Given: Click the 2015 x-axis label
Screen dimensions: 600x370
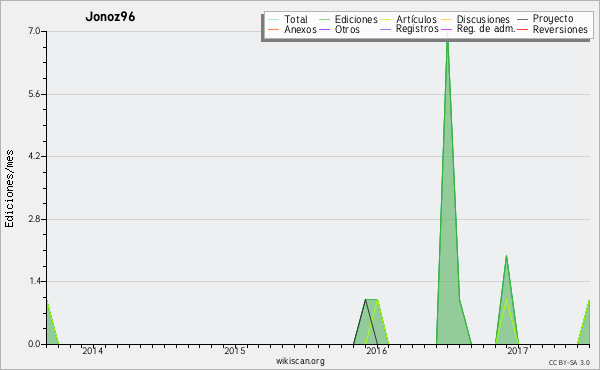Looking at the screenshot, I should (235, 351).
